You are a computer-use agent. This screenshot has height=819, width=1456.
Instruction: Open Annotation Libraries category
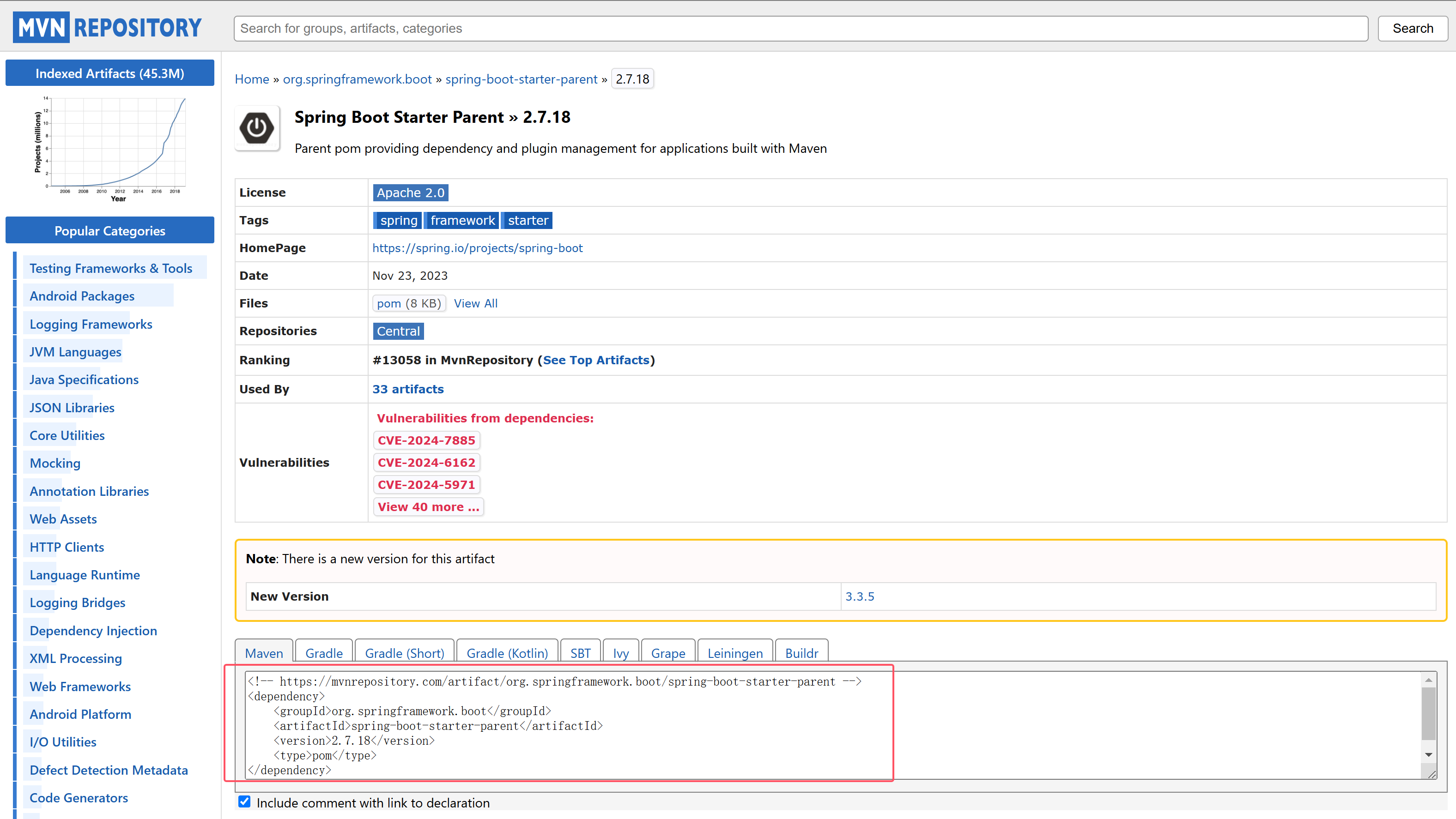tap(89, 491)
